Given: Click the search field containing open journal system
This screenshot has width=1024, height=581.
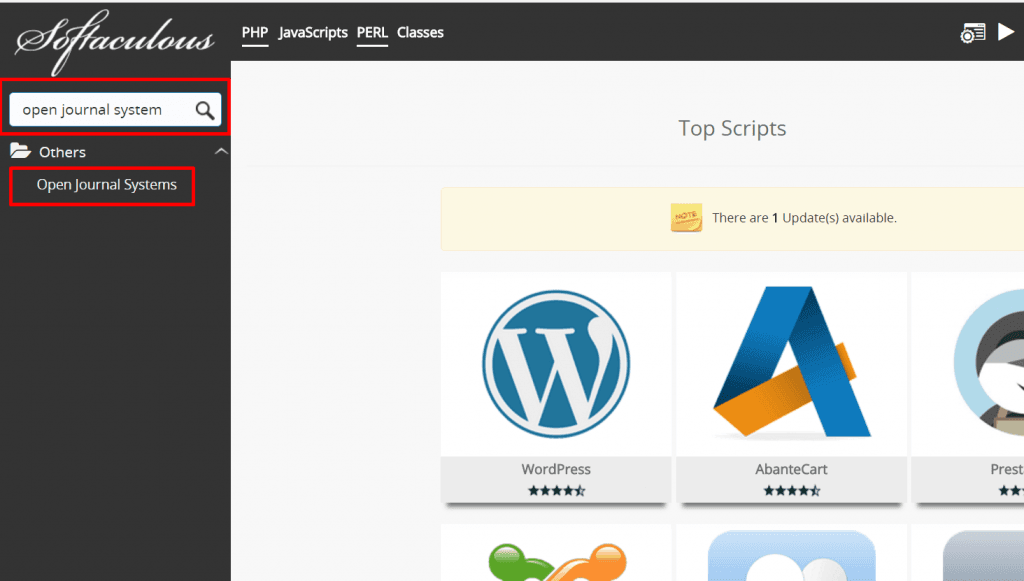Looking at the screenshot, I should coord(115,110).
